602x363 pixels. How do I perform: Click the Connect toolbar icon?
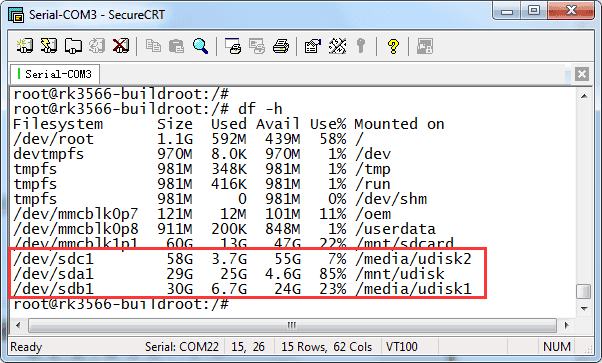click(25, 46)
